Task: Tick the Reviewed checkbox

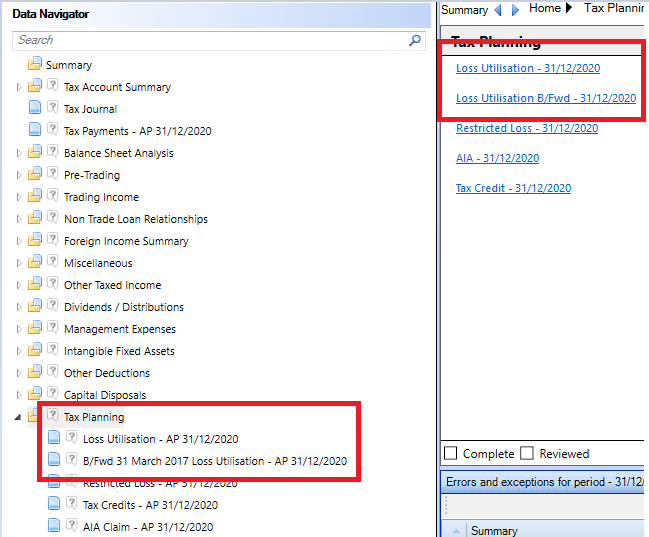Action: tap(527, 453)
